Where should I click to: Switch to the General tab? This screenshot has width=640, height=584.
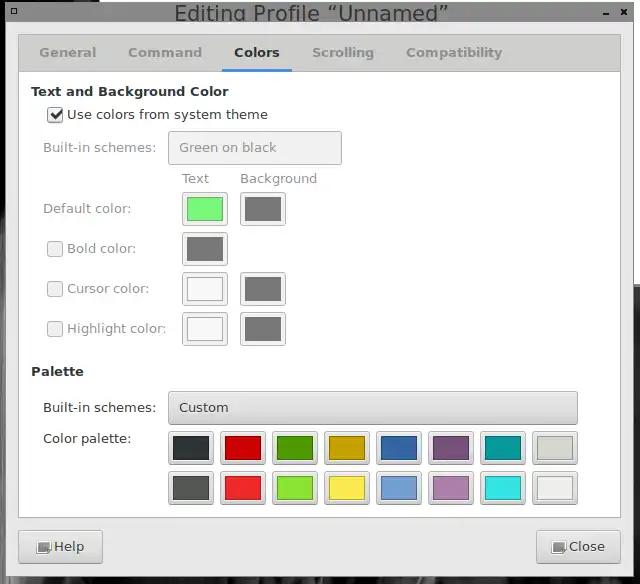tap(68, 53)
